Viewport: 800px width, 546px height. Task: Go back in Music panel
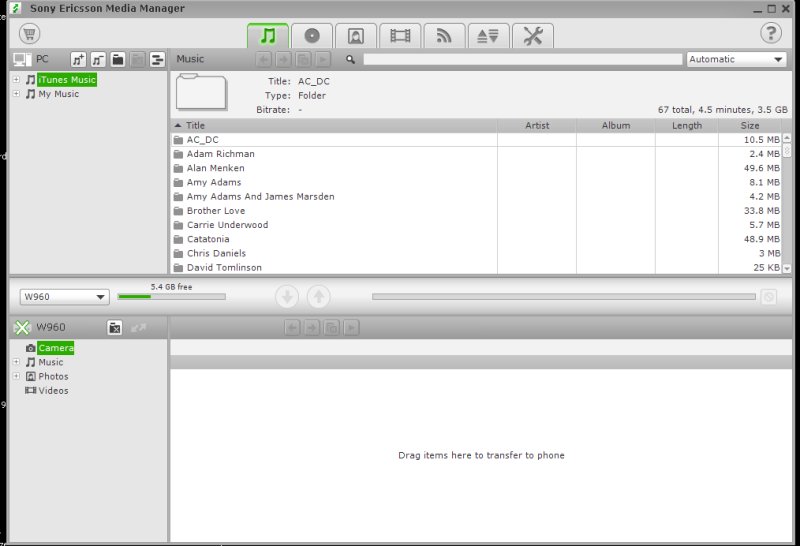[263, 60]
